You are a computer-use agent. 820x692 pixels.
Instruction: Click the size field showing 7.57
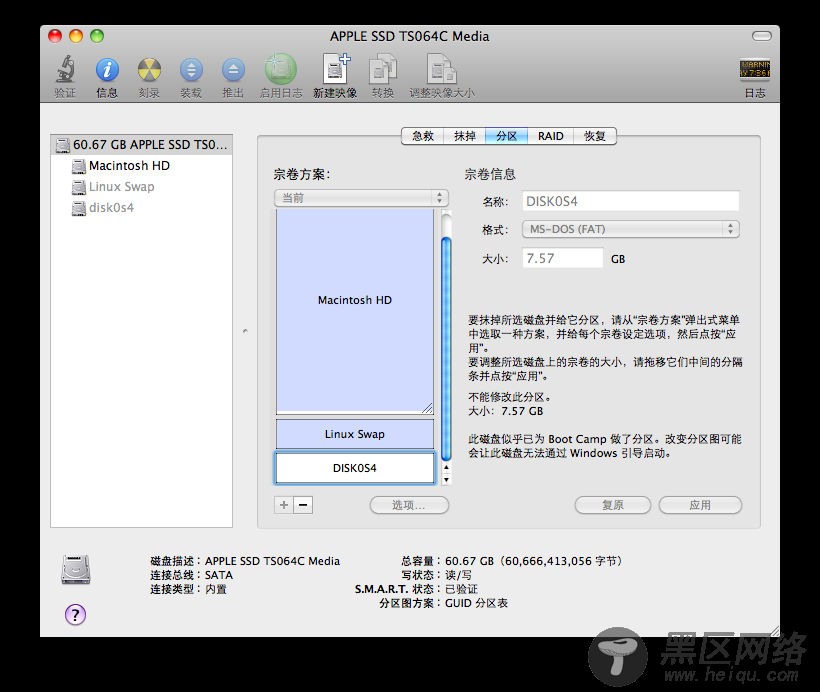pyautogui.click(x=563, y=258)
